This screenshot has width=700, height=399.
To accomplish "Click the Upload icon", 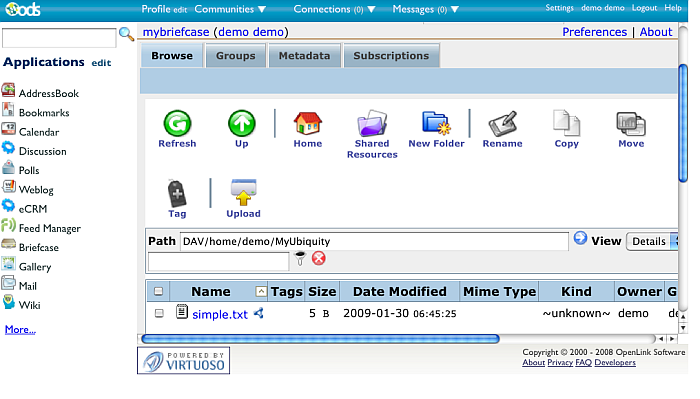I will 243,193.
